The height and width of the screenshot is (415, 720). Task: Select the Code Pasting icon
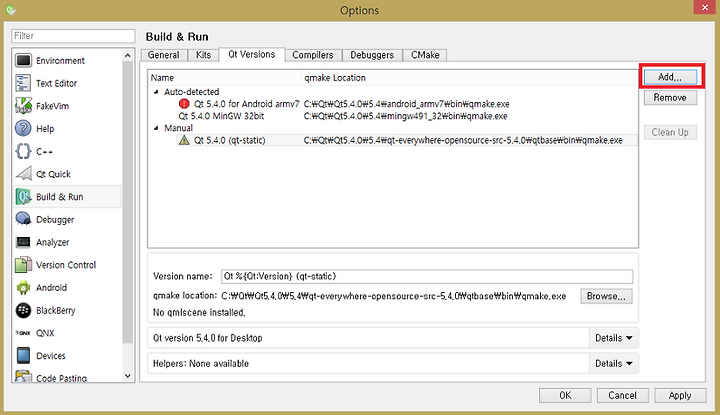click(23, 376)
